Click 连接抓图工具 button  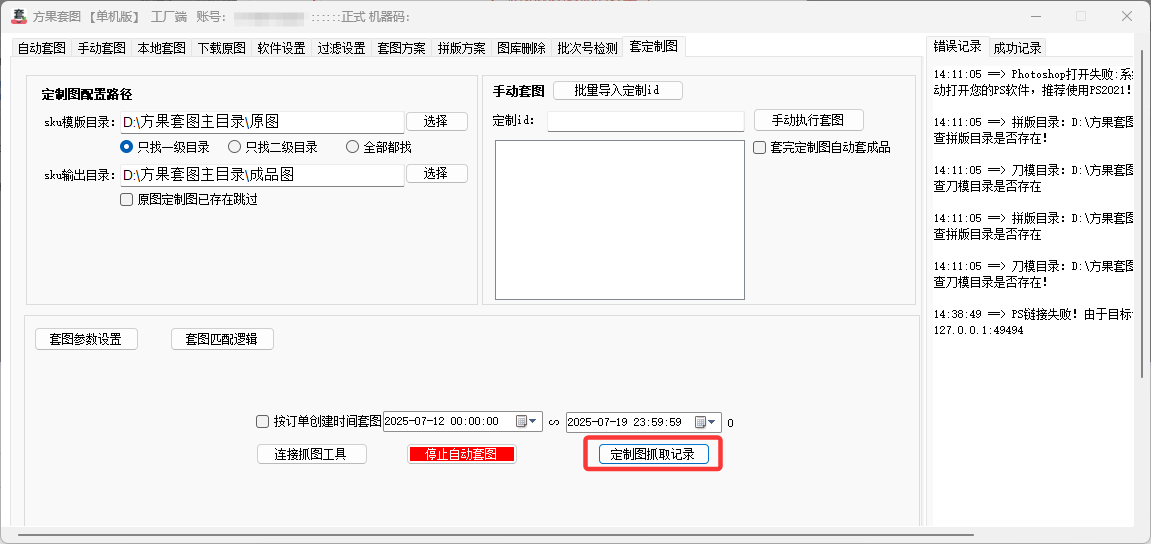[x=312, y=454]
